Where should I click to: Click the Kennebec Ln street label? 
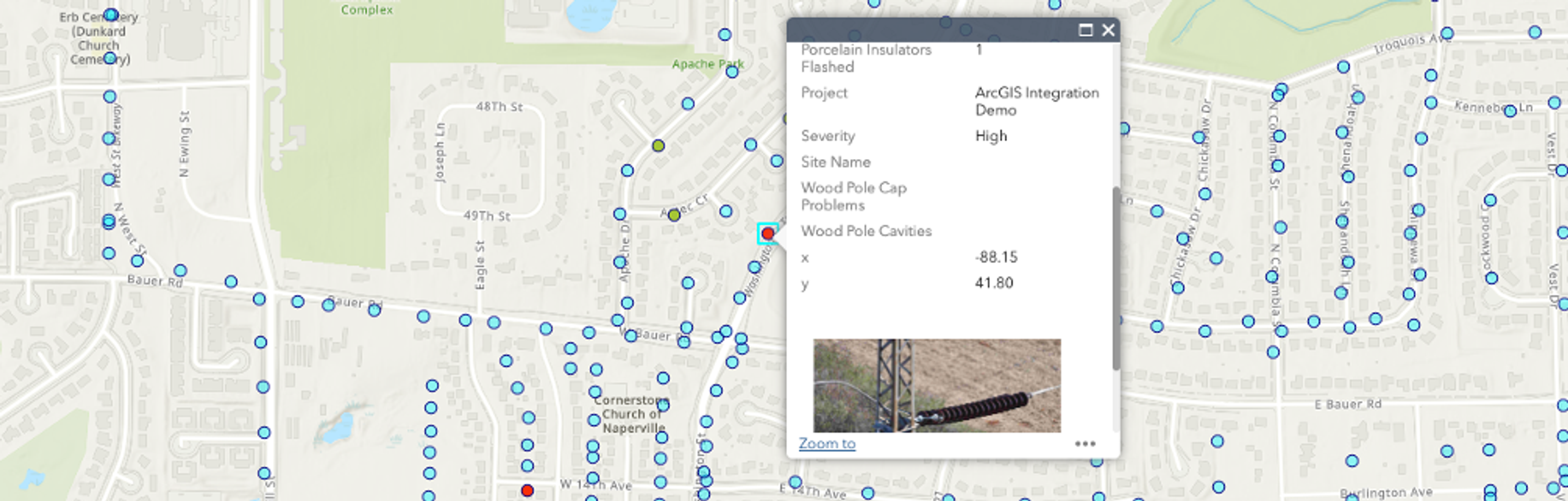point(1493,107)
